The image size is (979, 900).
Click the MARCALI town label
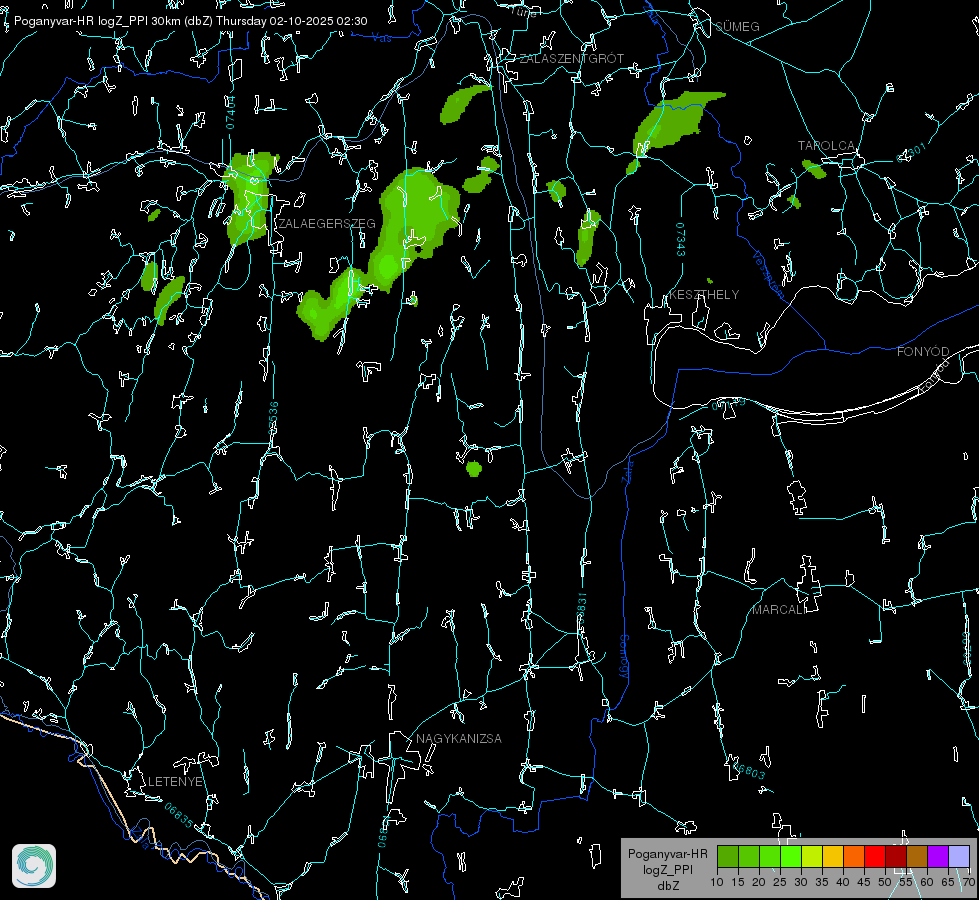pyautogui.click(x=779, y=610)
